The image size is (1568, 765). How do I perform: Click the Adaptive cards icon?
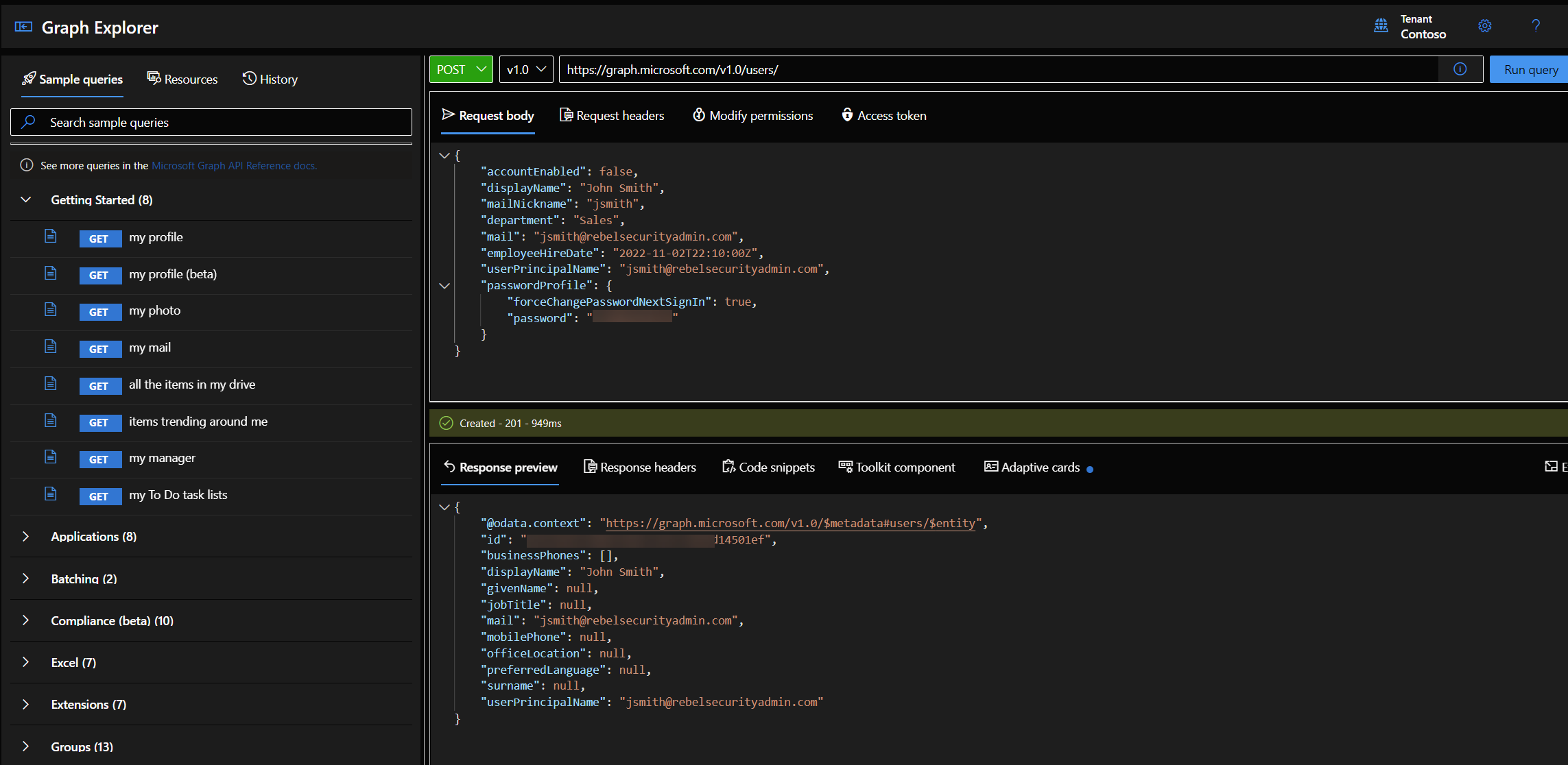pos(989,466)
